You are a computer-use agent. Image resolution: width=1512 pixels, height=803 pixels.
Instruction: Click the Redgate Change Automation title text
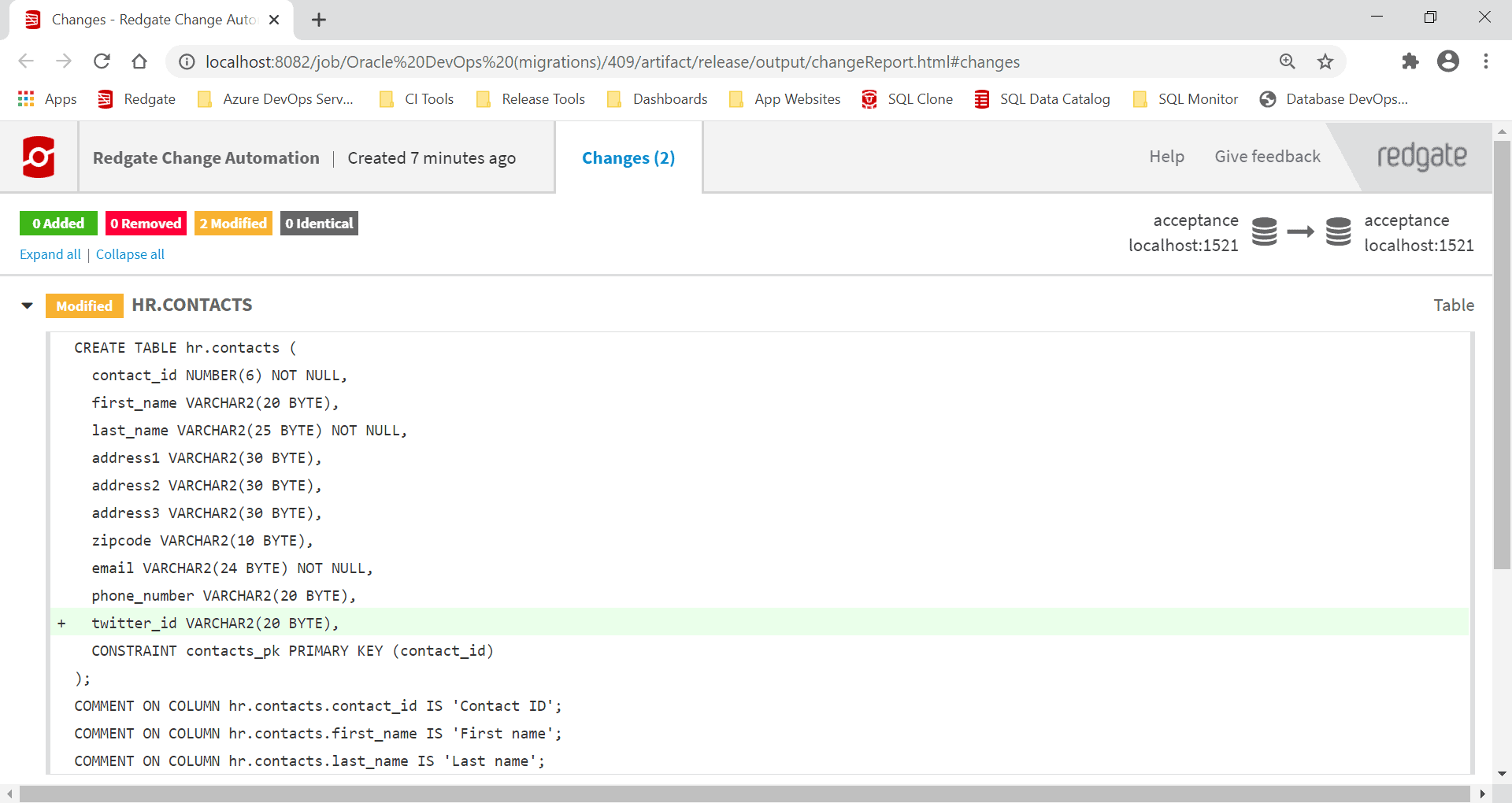pos(206,158)
